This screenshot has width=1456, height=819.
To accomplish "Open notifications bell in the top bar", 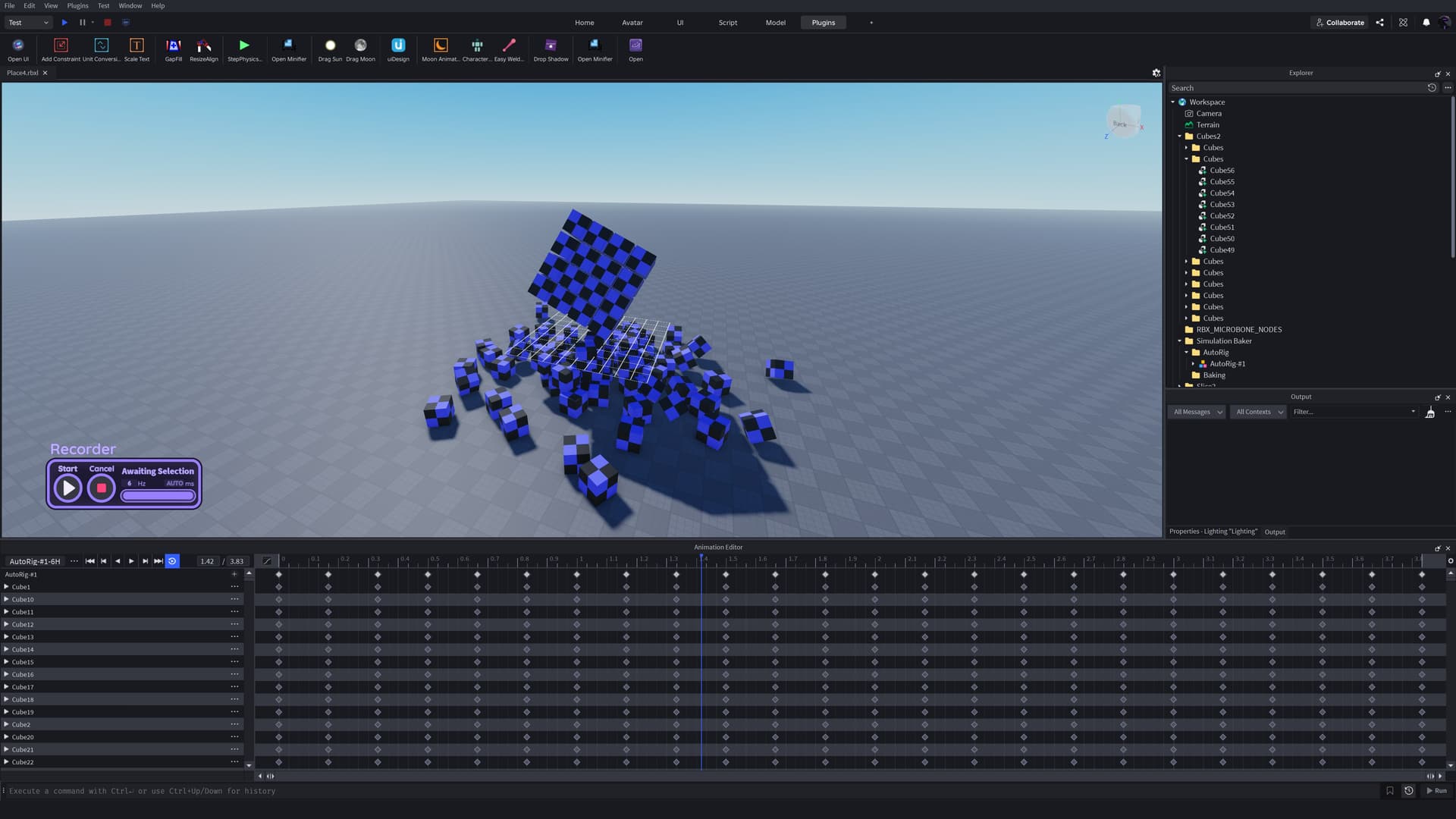I will click(1426, 23).
